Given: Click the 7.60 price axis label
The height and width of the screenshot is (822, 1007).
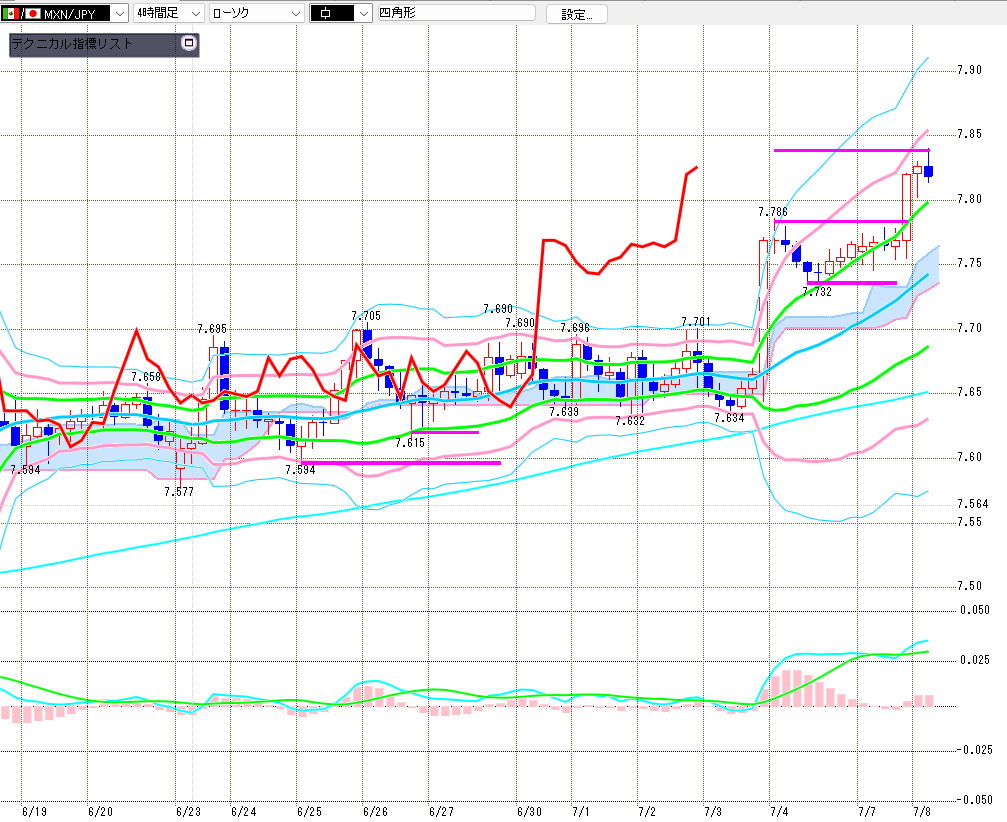Looking at the screenshot, I should (x=969, y=457).
